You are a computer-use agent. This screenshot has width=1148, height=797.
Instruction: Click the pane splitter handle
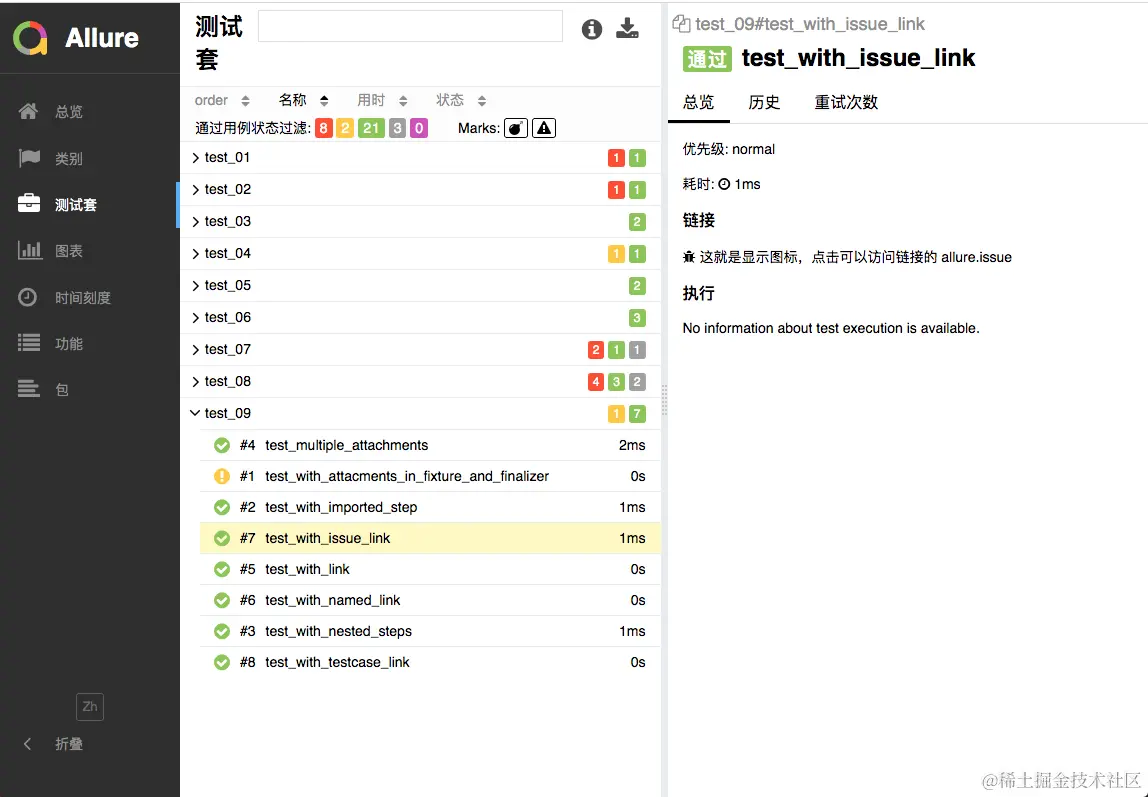tap(664, 400)
